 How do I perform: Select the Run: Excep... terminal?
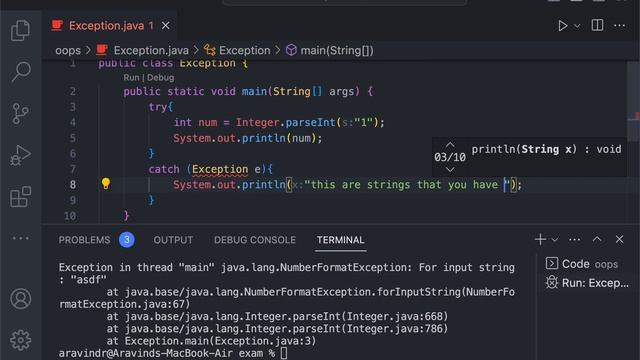[x=587, y=283]
